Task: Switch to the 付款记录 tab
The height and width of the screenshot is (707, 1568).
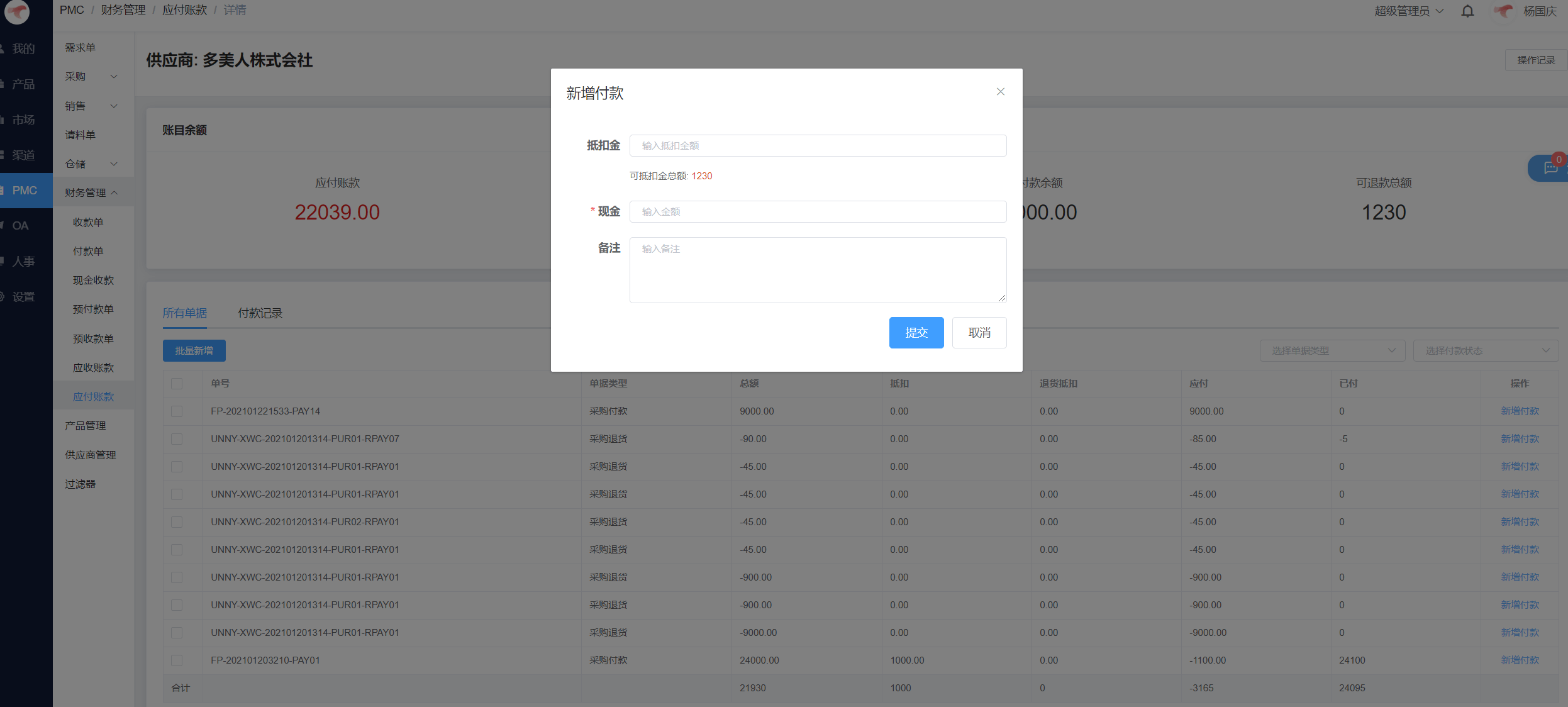Action: (x=260, y=313)
